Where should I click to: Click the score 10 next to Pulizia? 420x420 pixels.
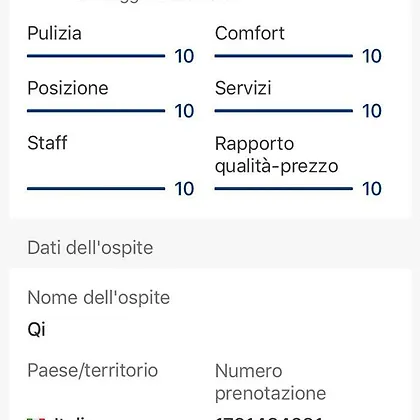click(184, 56)
